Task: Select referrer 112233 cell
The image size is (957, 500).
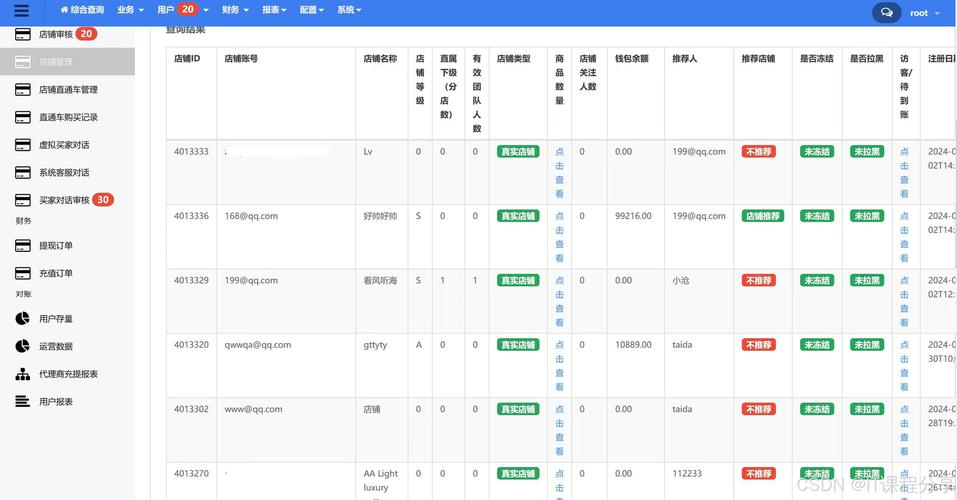Action: tap(687, 474)
